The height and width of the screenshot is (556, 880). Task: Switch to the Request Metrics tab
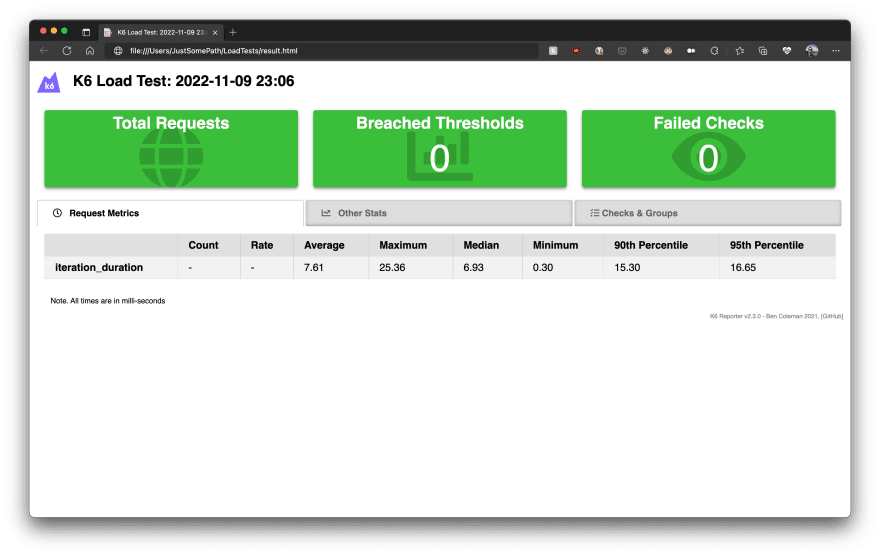coord(170,213)
